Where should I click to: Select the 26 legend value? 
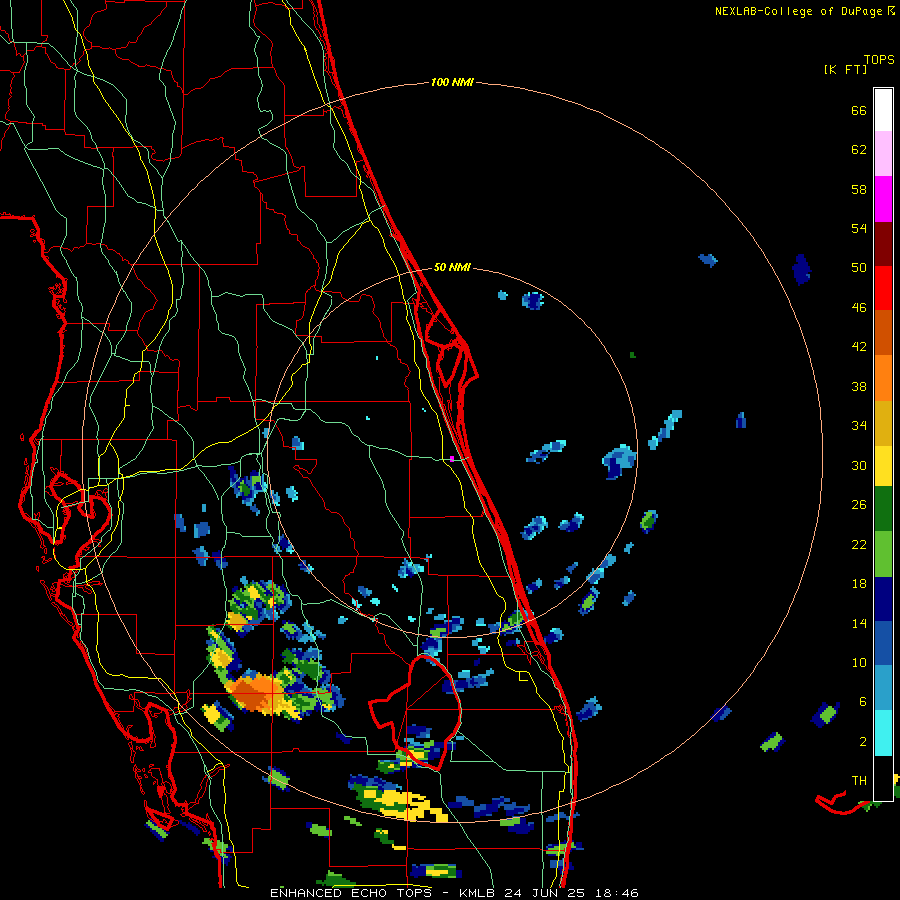coord(859,505)
